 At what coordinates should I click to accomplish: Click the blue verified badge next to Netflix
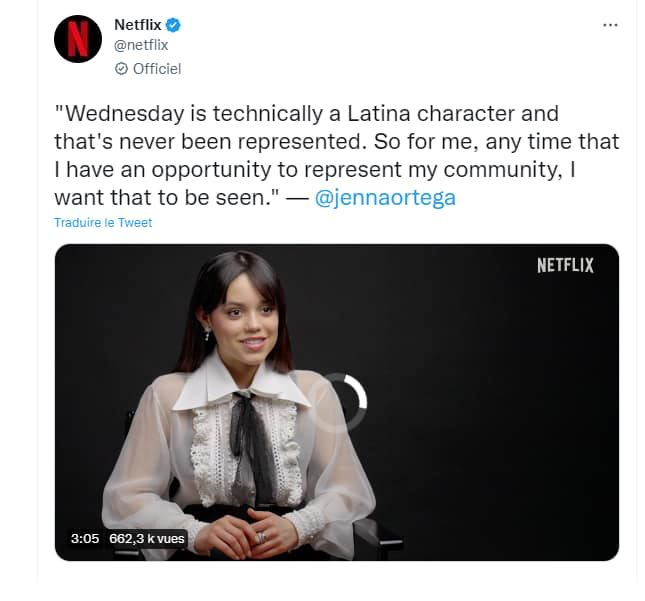[173, 25]
